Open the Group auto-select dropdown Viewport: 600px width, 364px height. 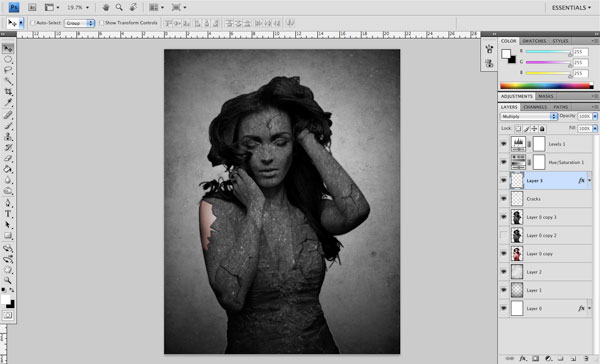pos(79,23)
